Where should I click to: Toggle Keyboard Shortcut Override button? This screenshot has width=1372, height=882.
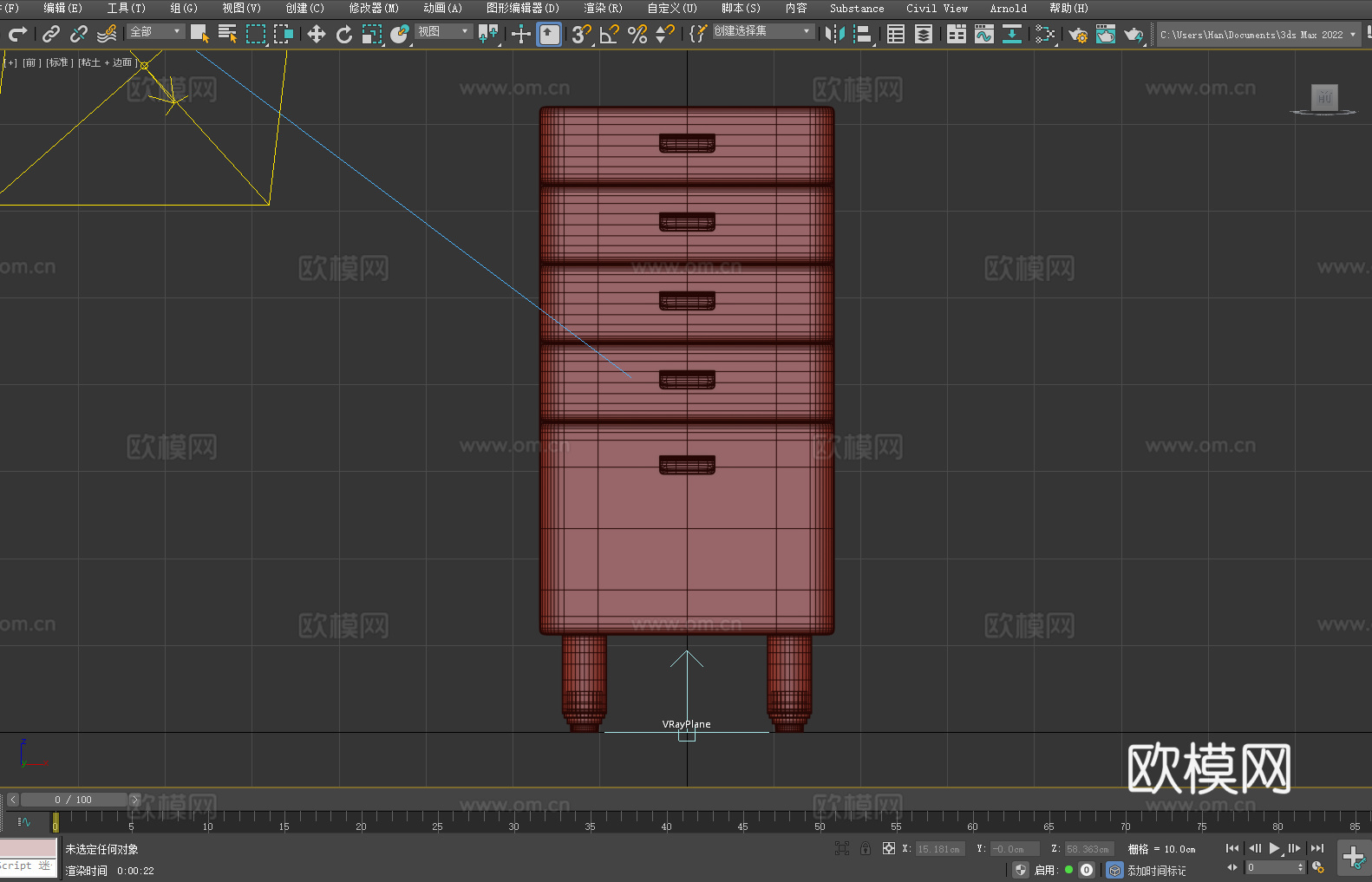point(549,34)
